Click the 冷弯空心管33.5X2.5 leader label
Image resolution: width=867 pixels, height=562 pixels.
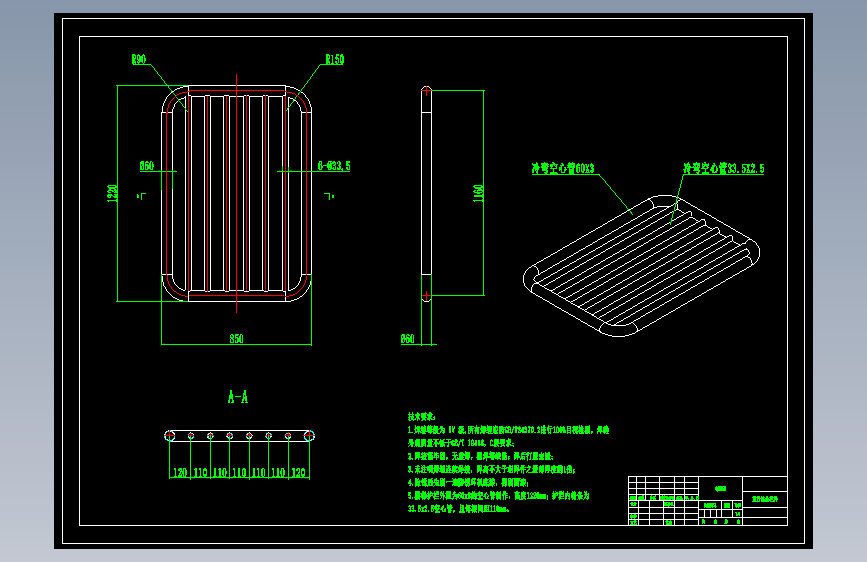click(724, 168)
